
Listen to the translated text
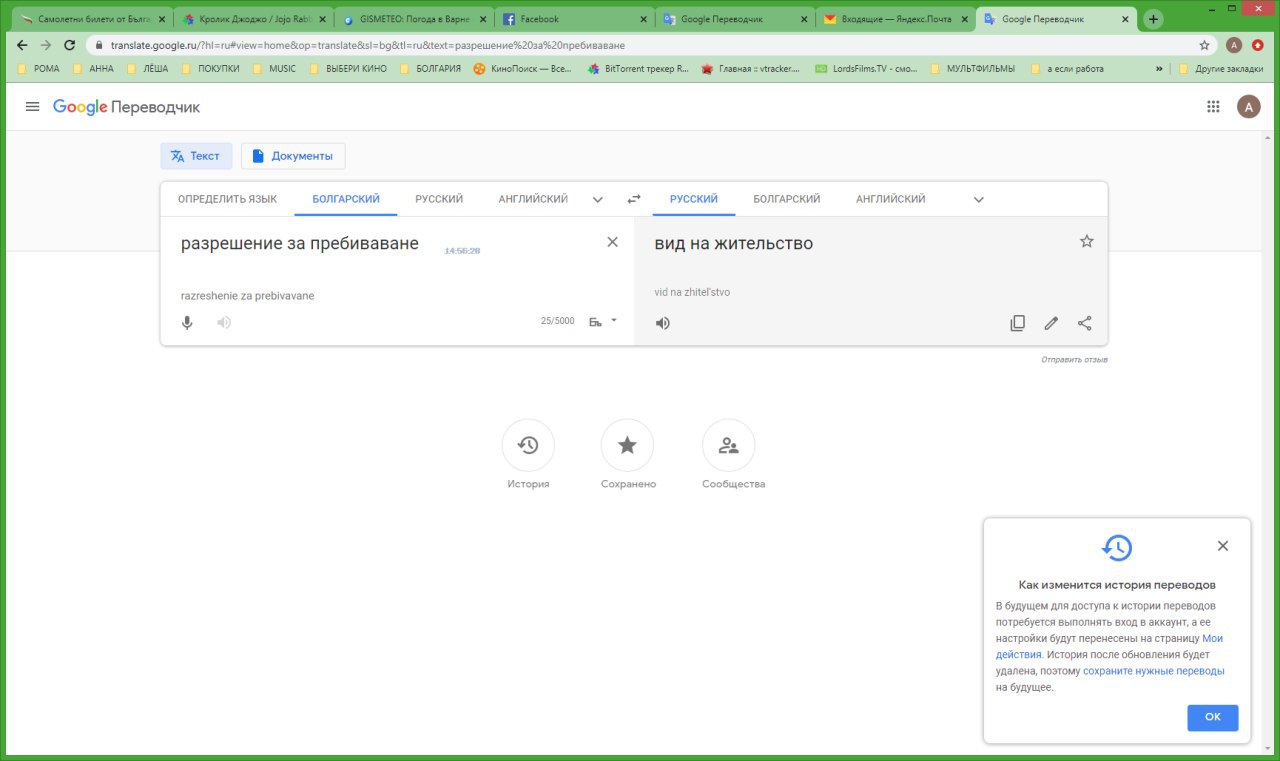(x=662, y=323)
